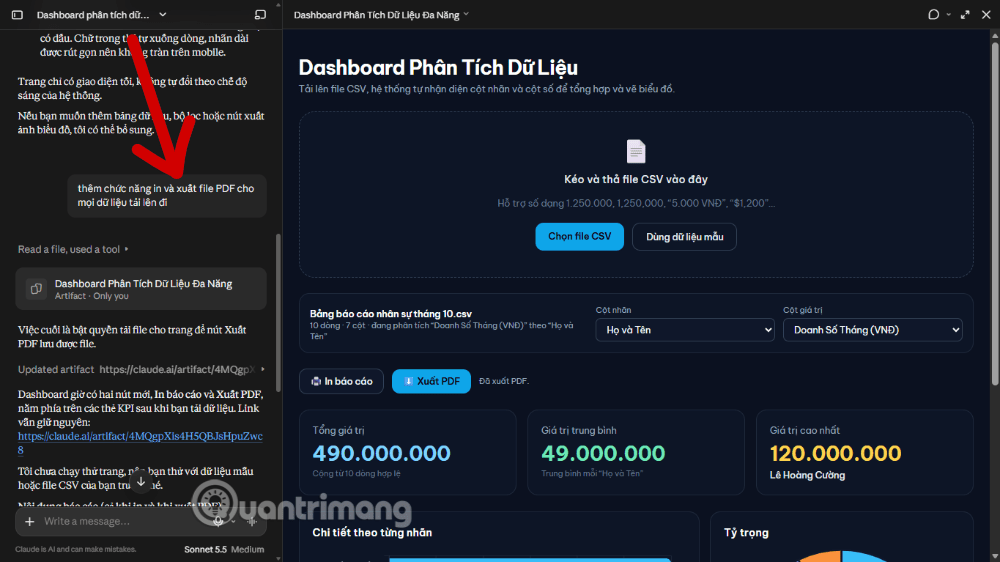
Task: Click the 120.000.000 highest value
Action: [x=835, y=453]
